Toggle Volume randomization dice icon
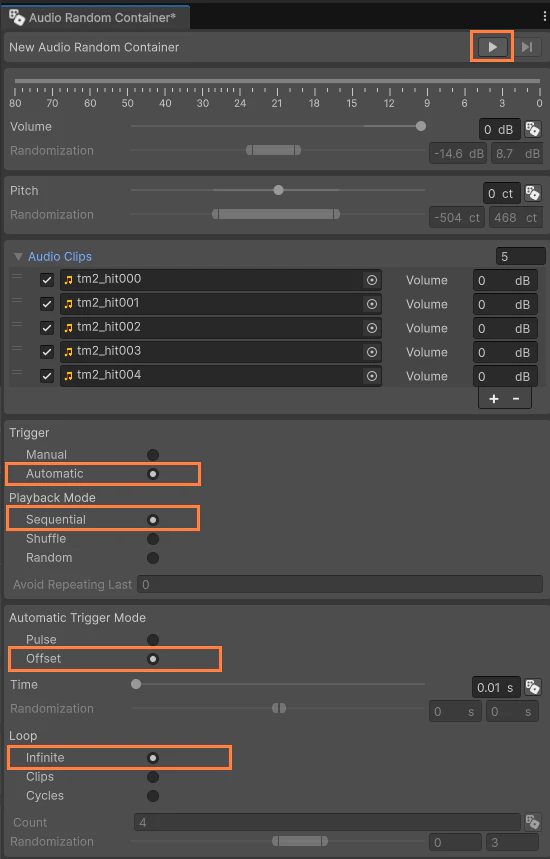The height and width of the screenshot is (859, 550). [x=532, y=129]
